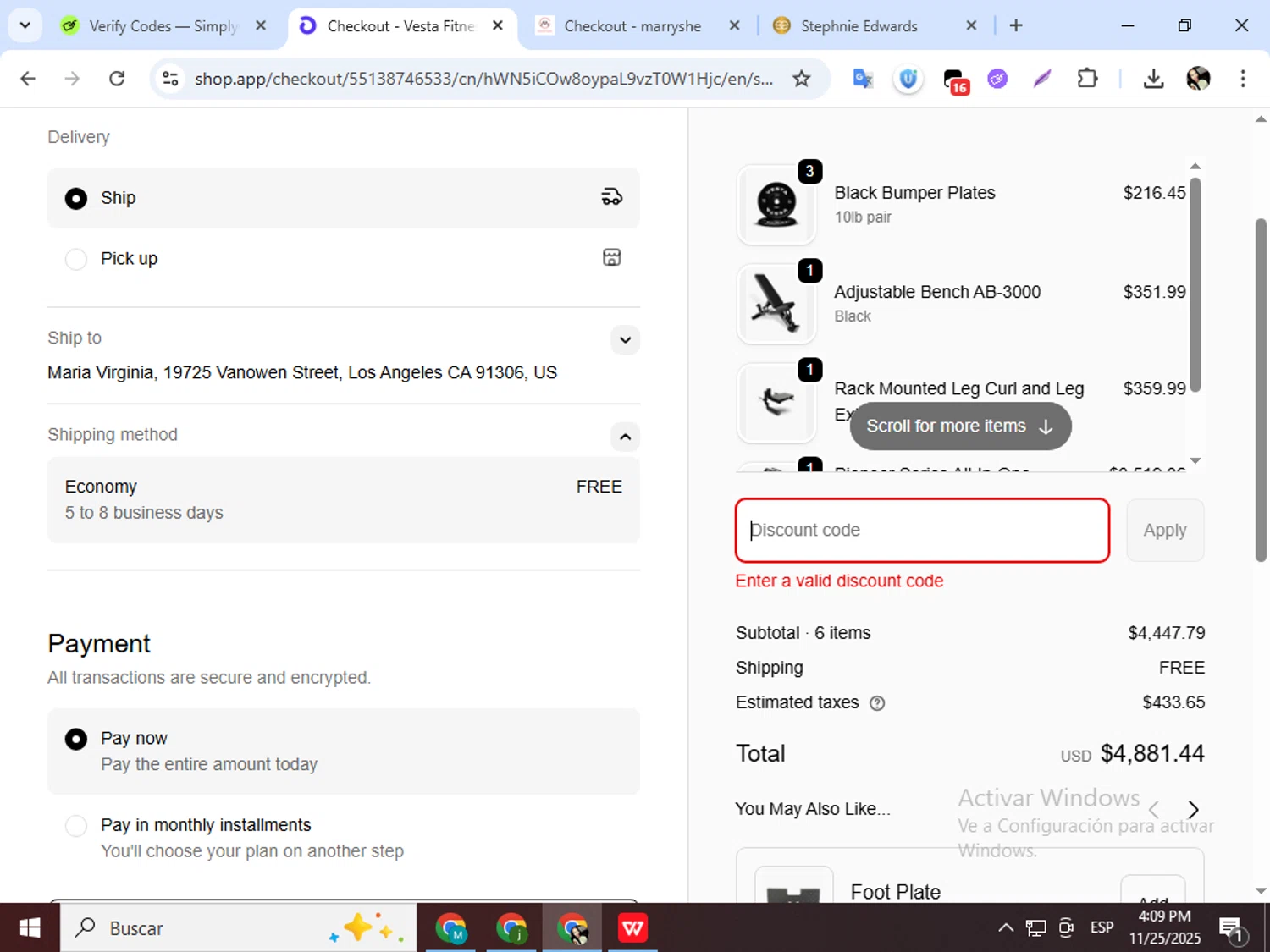Viewport: 1270px width, 952px height.
Task: Open the Black Bumper Plates thumbnail
Action: tap(776, 204)
